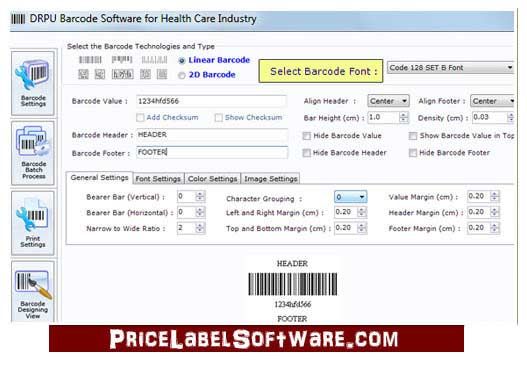Open the Barcode Batch Process icon
This screenshot has width=527, height=365.
pos(33,153)
